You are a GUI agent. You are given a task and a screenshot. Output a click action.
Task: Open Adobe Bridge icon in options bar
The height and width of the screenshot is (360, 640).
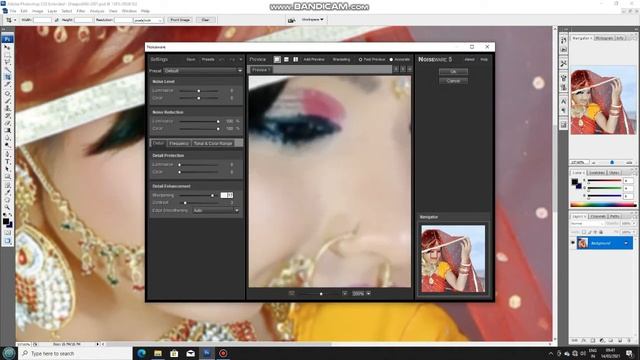pyautogui.click(x=291, y=20)
